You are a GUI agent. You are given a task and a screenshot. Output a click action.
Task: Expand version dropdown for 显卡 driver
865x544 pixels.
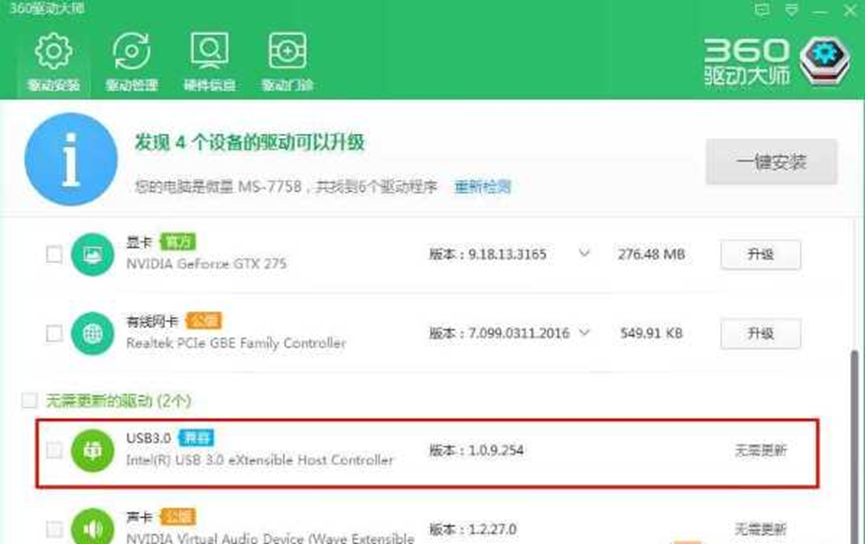[x=585, y=254]
